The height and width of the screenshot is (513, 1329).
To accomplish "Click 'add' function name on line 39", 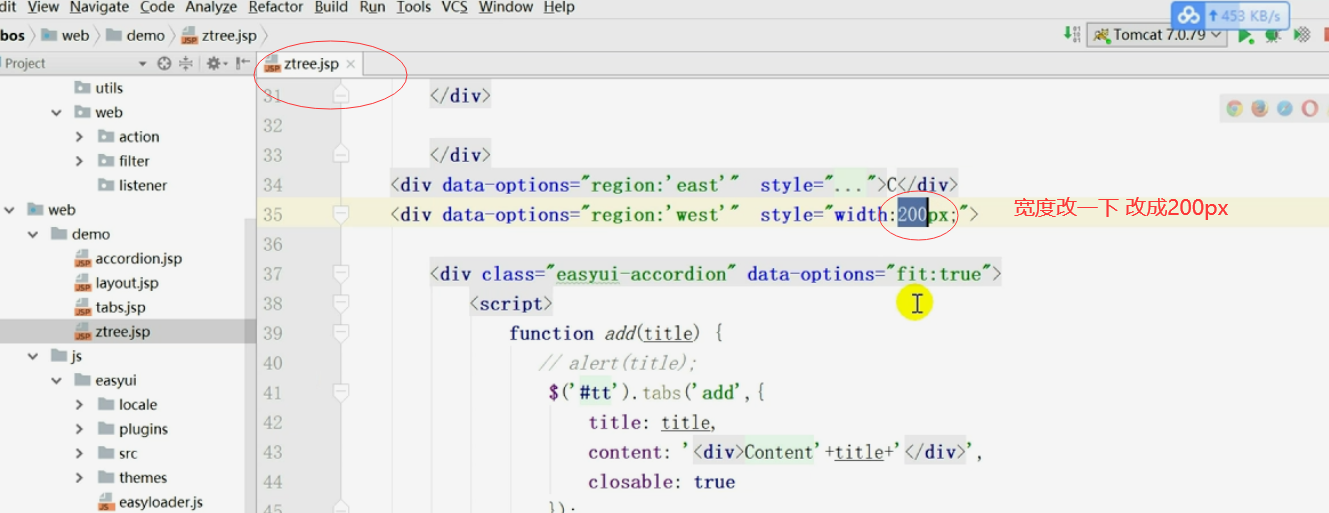I will [620, 333].
